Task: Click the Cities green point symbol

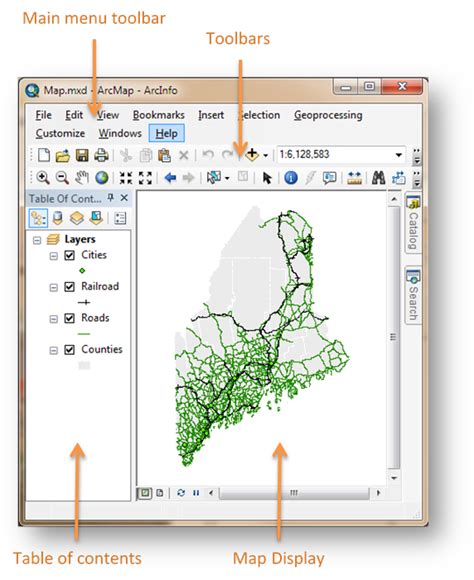Action: point(82,271)
